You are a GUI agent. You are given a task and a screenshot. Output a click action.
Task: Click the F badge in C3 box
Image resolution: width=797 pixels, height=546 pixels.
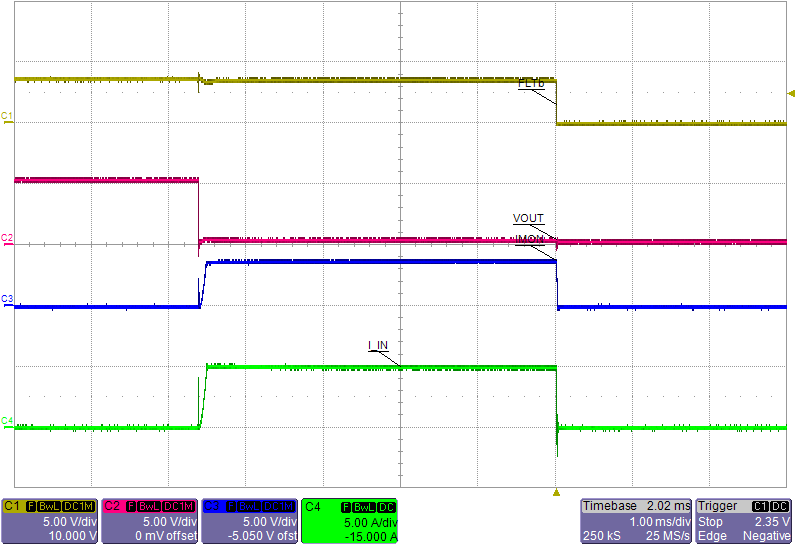pyautogui.click(x=231, y=507)
